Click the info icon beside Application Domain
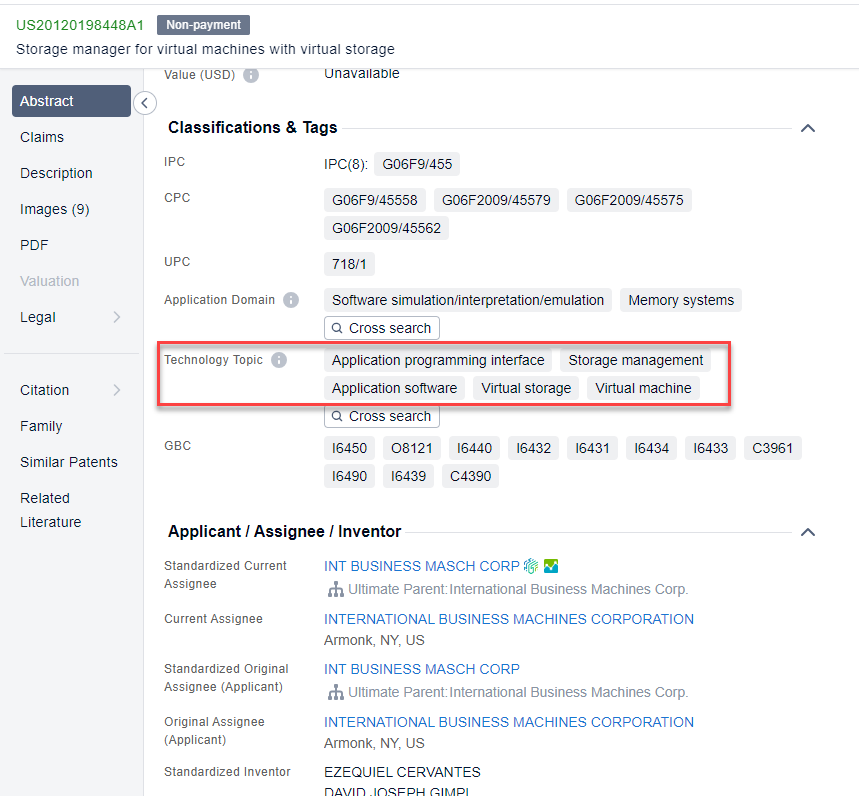The image size is (859, 796). (x=291, y=300)
